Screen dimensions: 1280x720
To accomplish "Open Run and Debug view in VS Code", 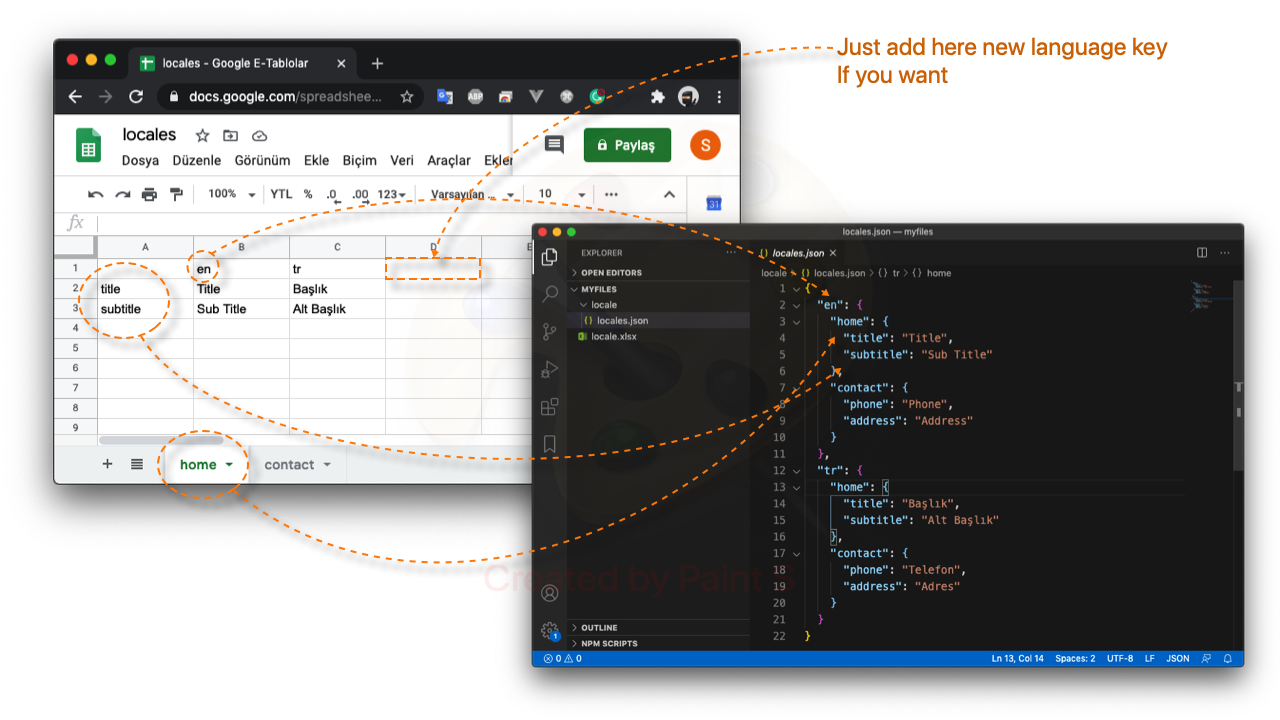I will [x=549, y=369].
